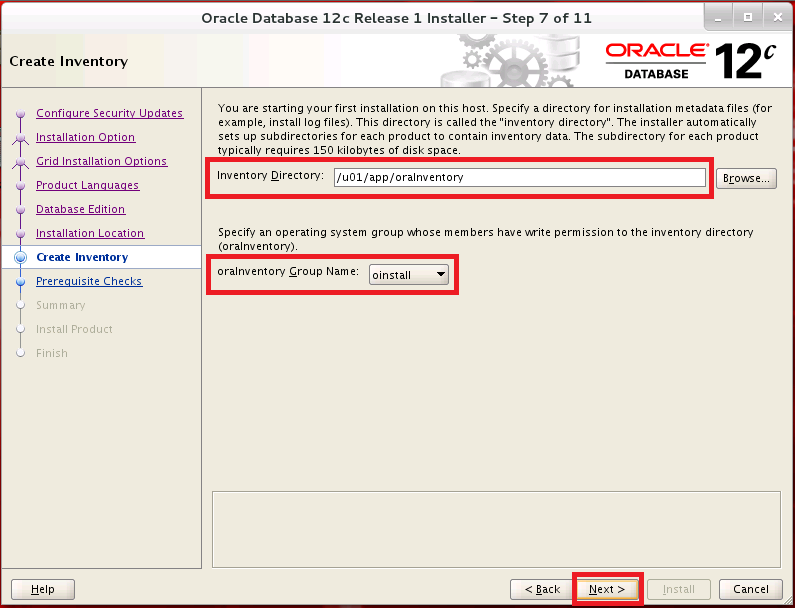Cancel the Oracle installation

point(751,589)
